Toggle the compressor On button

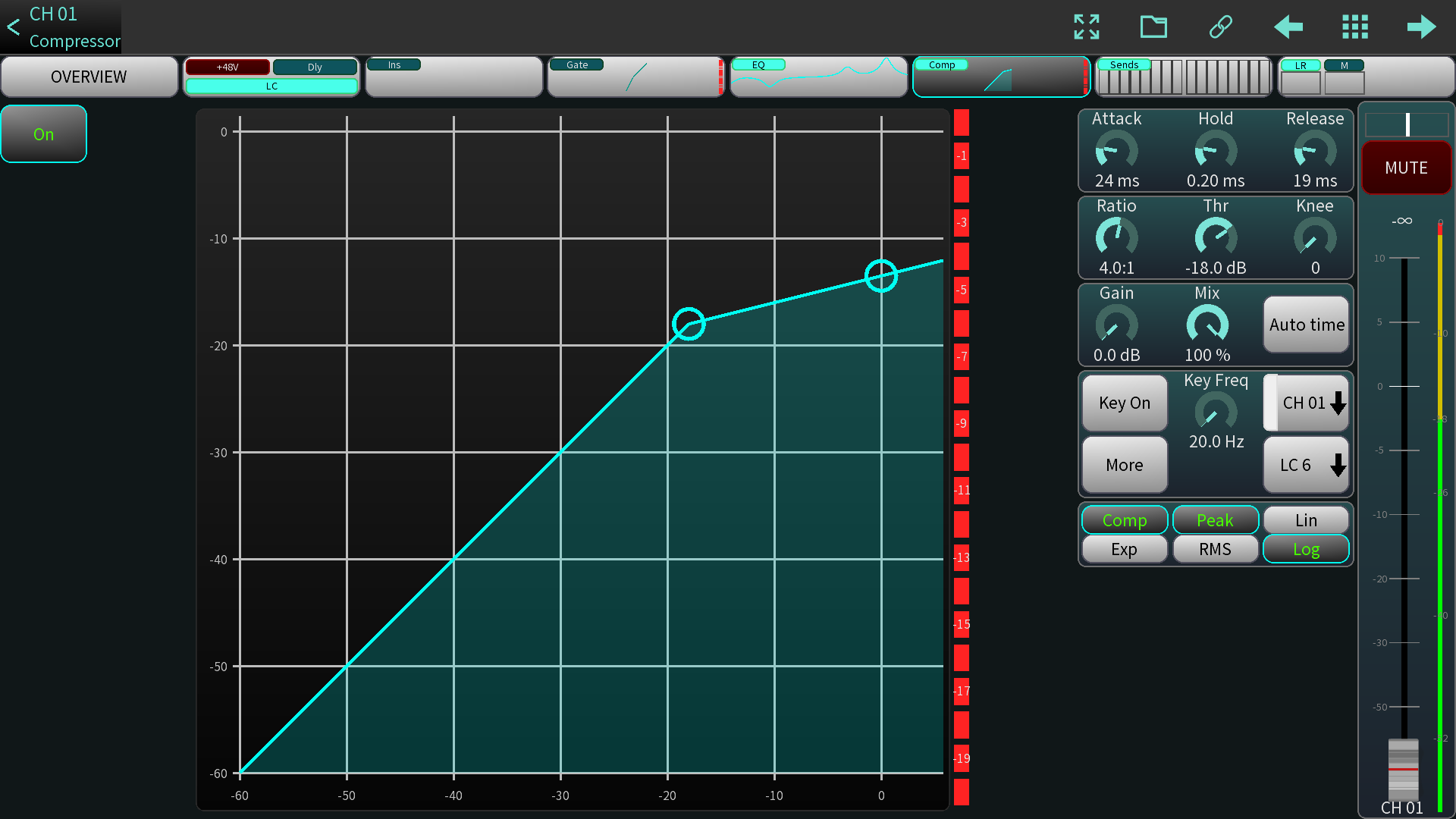coord(44,134)
